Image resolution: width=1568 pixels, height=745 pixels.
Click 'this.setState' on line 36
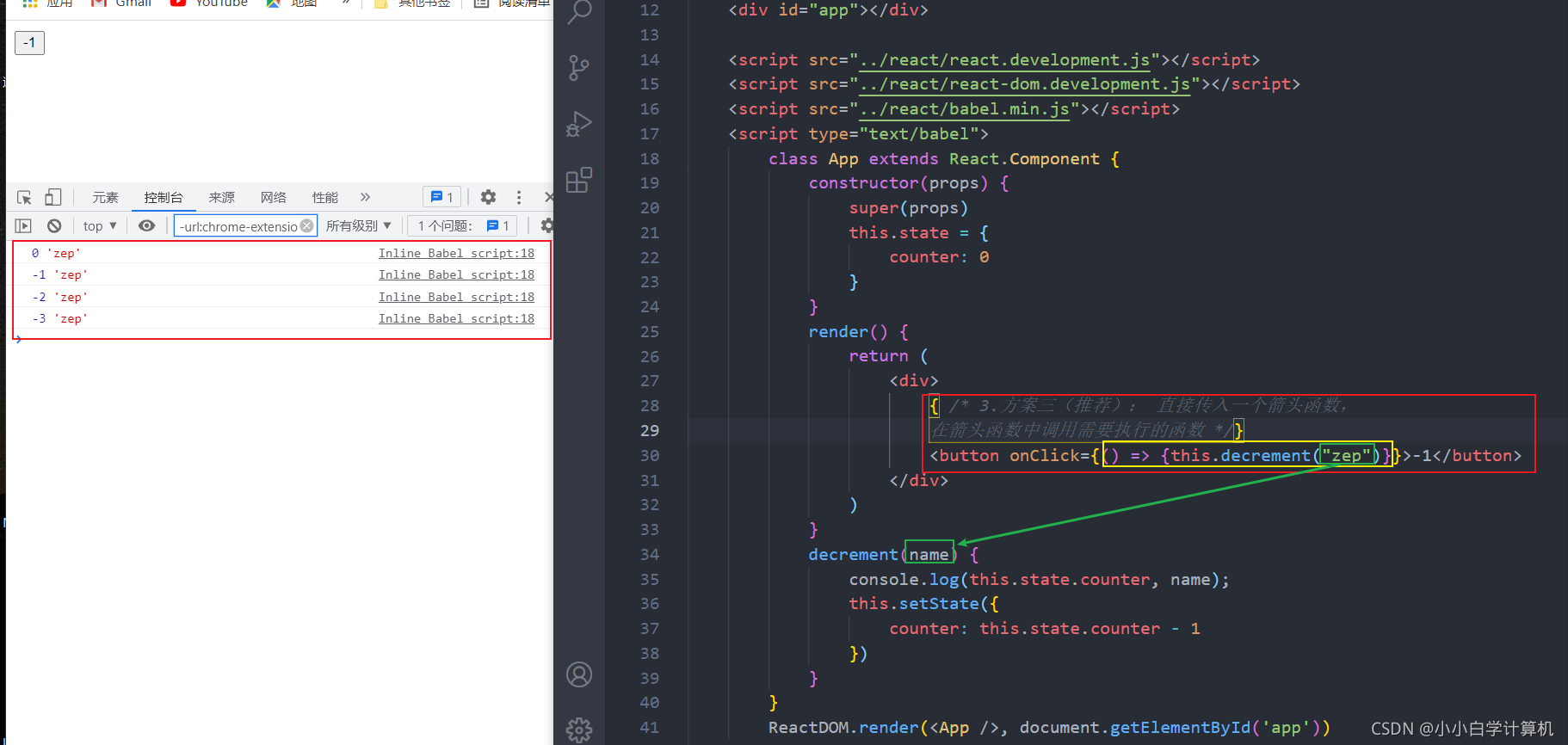click(x=914, y=604)
